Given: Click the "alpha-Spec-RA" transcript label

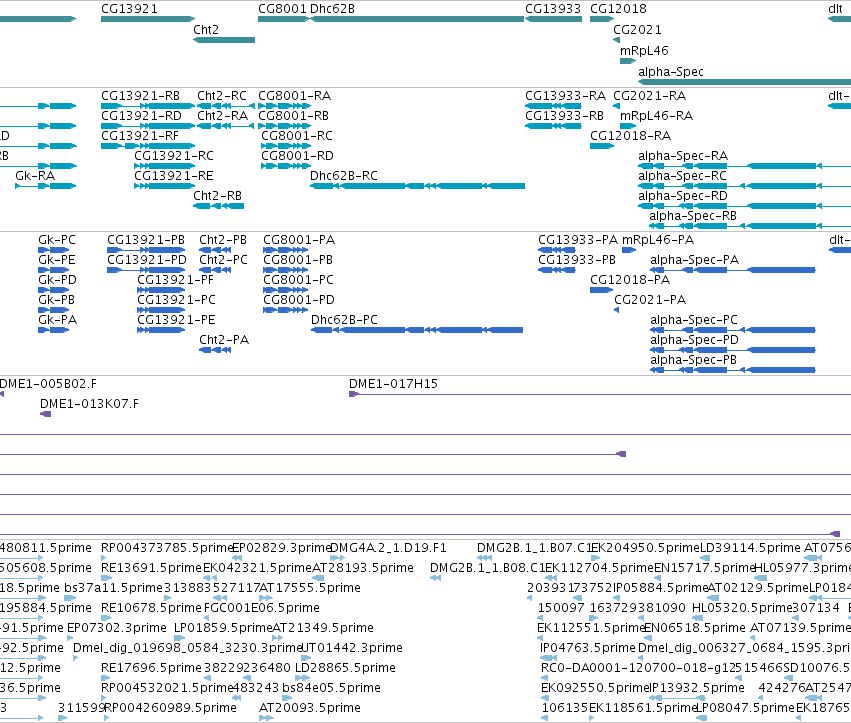Looking at the screenshot, I should 683,156.
